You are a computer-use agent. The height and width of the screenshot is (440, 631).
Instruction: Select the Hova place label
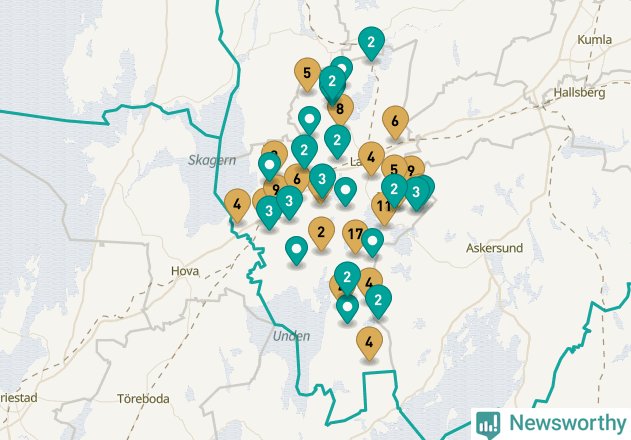pyautogui.click(x=185, y=271)
